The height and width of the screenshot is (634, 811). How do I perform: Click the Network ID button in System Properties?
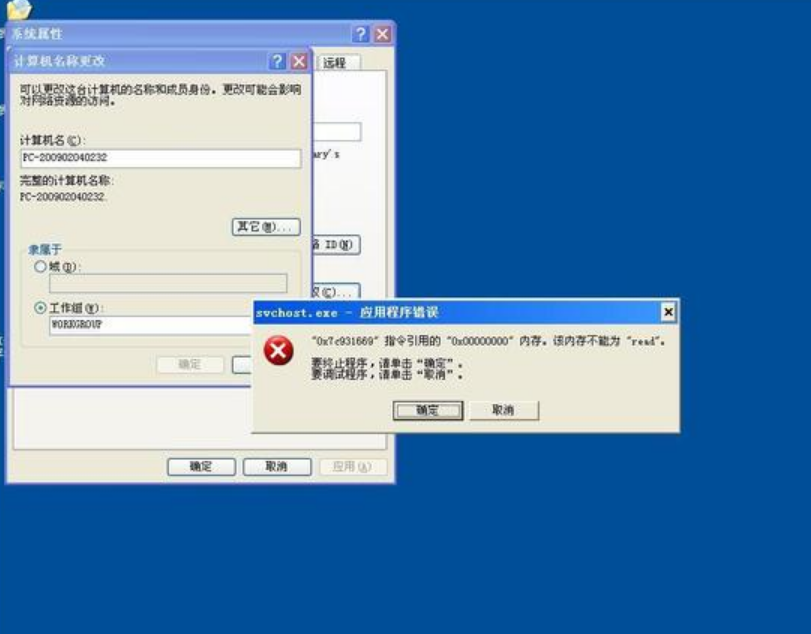click(336, 245)
